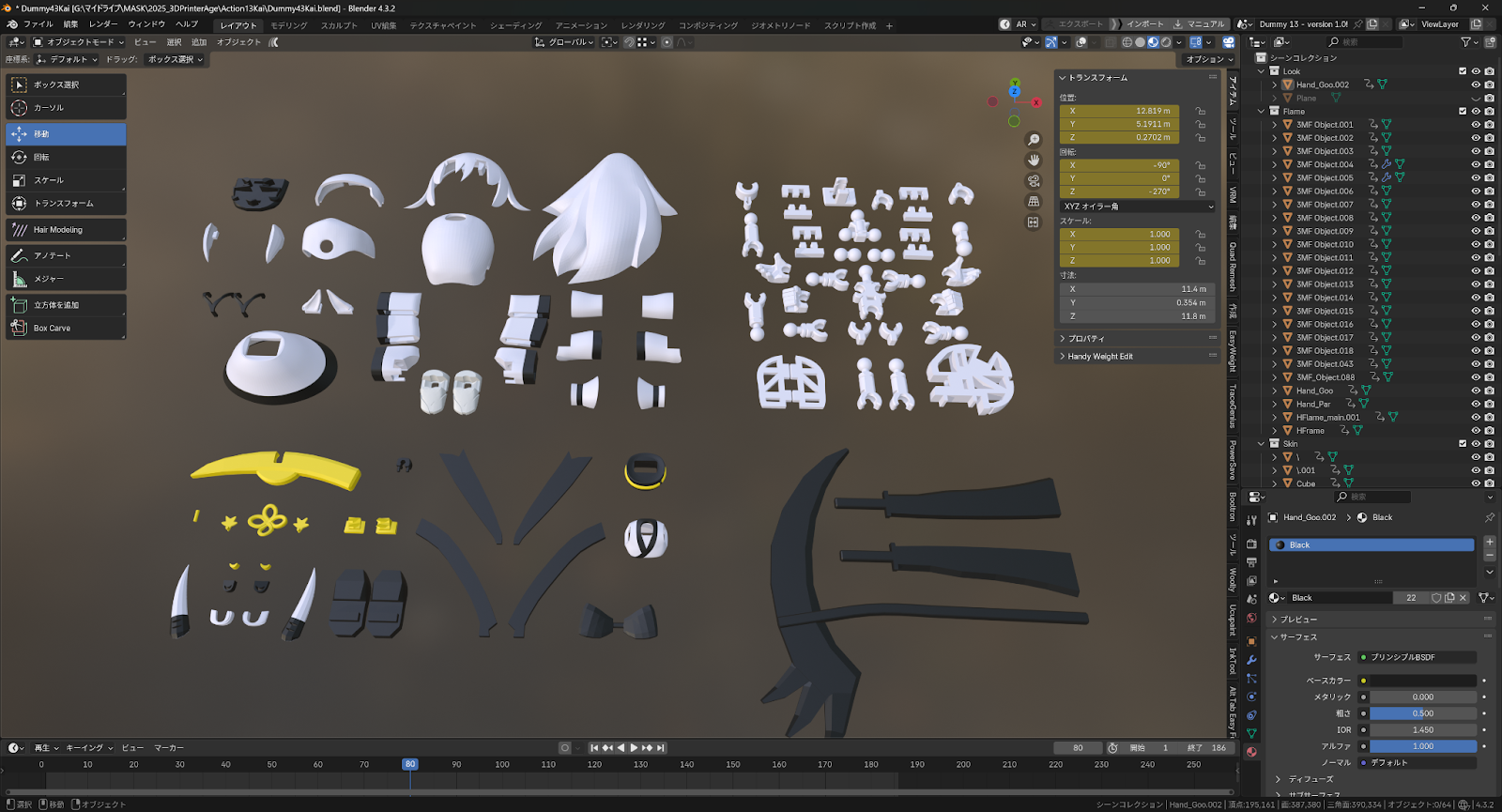Viewport: 1502px width, 812px height.
Task: Click the current frame field showing 80
Action: [x=1078, y=748]
